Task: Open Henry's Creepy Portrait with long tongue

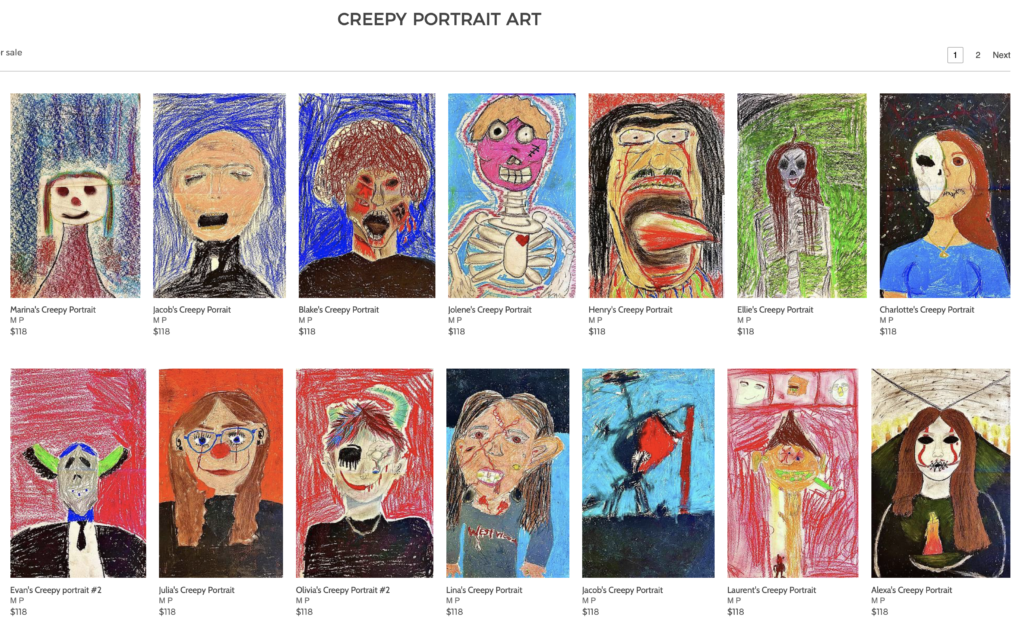Action: 656,195
